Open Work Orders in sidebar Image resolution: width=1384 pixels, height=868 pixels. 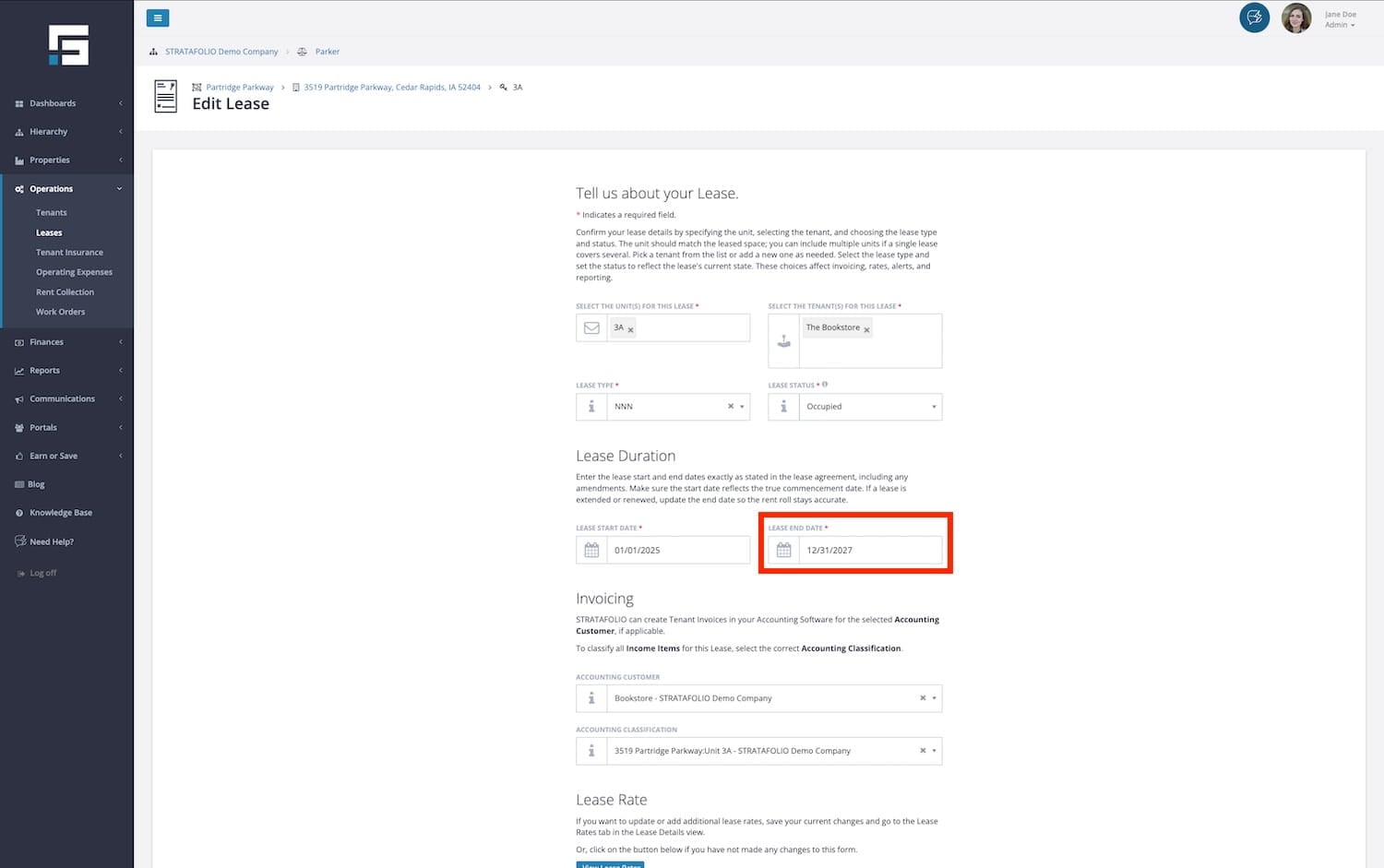60,312
